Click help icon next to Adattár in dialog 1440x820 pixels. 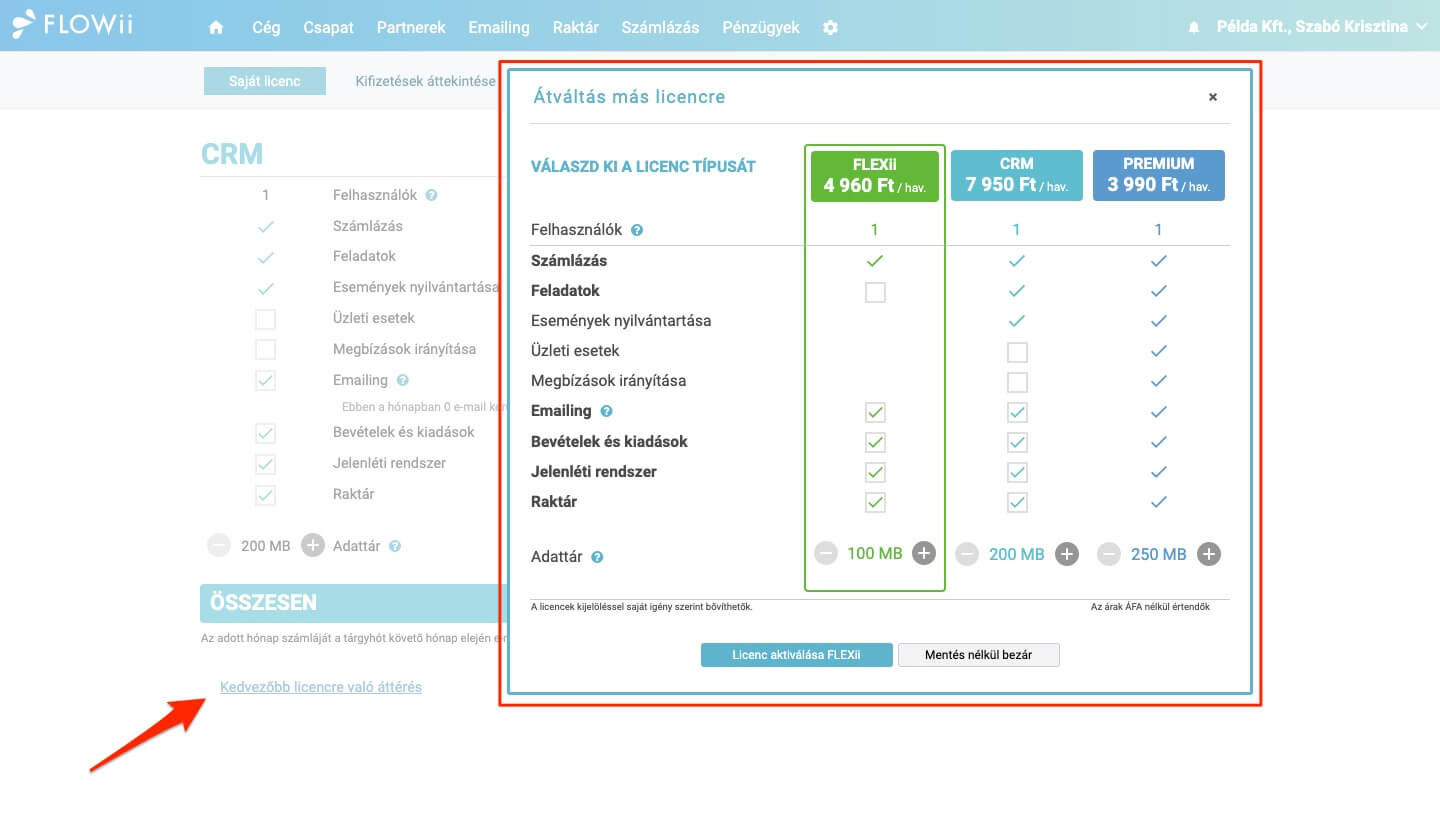pyautogui.click(x=597, y=557)
